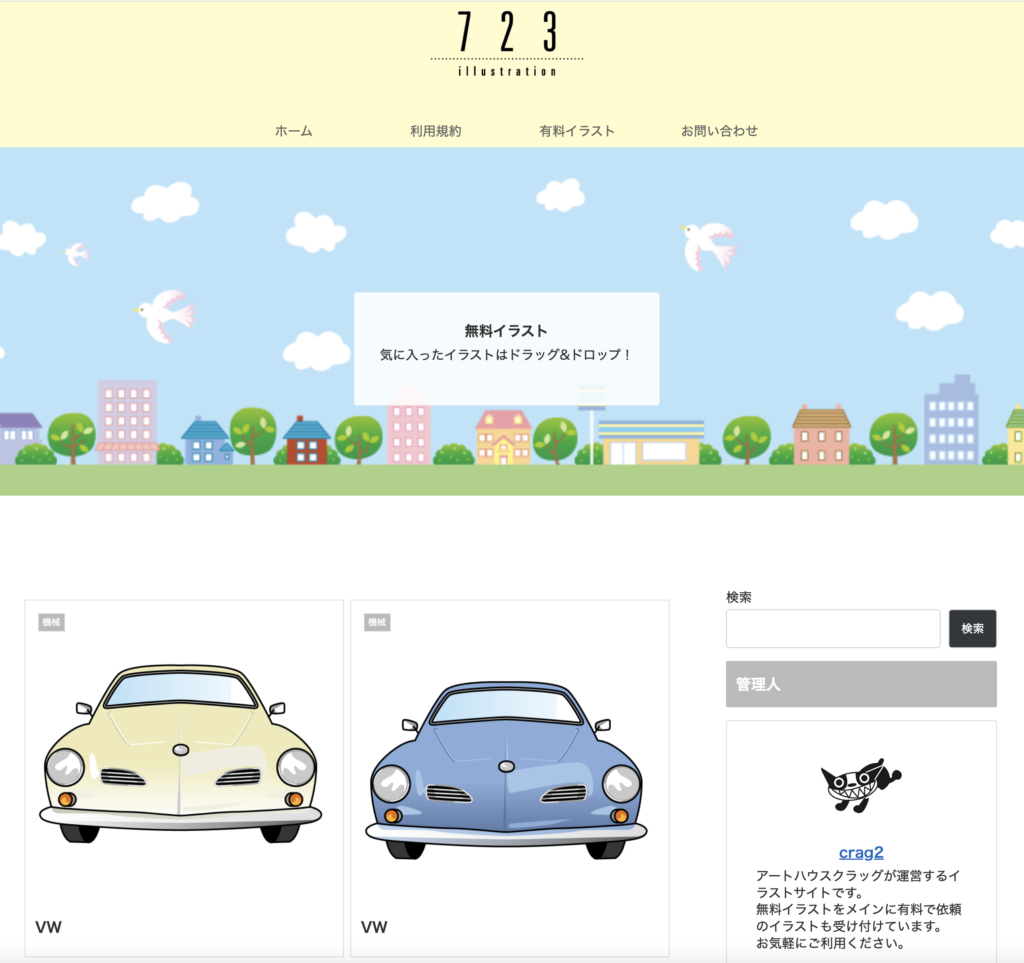The width and height of the screenshot is (1024, 963).
Task: Open the cream-colored VW car illustration
Action: (x=181, y=753)
